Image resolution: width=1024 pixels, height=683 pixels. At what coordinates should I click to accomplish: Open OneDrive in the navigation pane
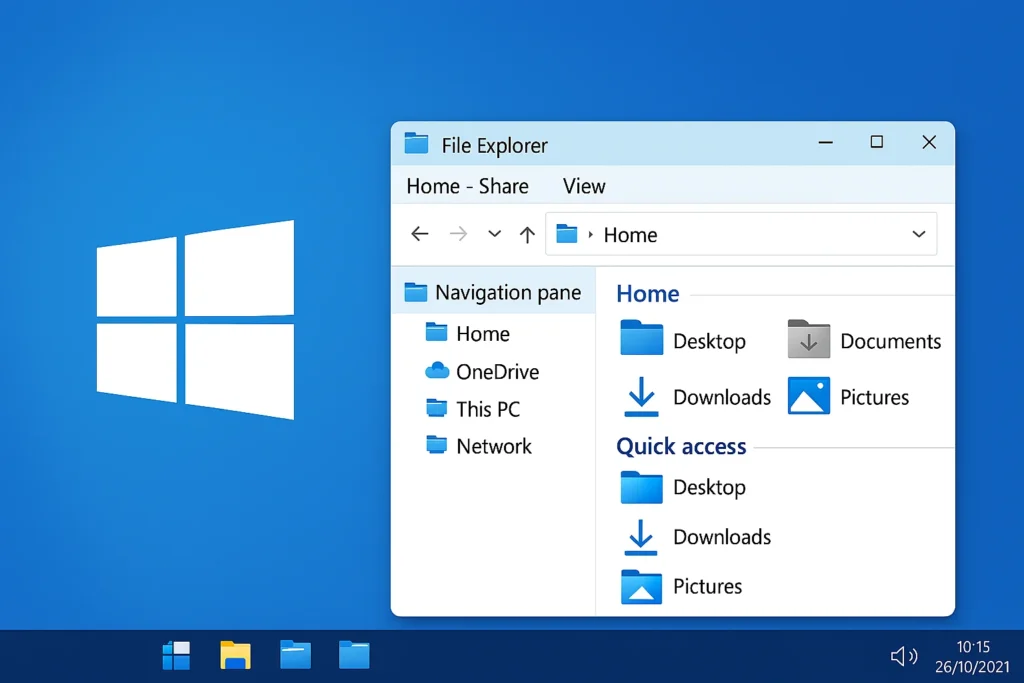tap(498, 372)
